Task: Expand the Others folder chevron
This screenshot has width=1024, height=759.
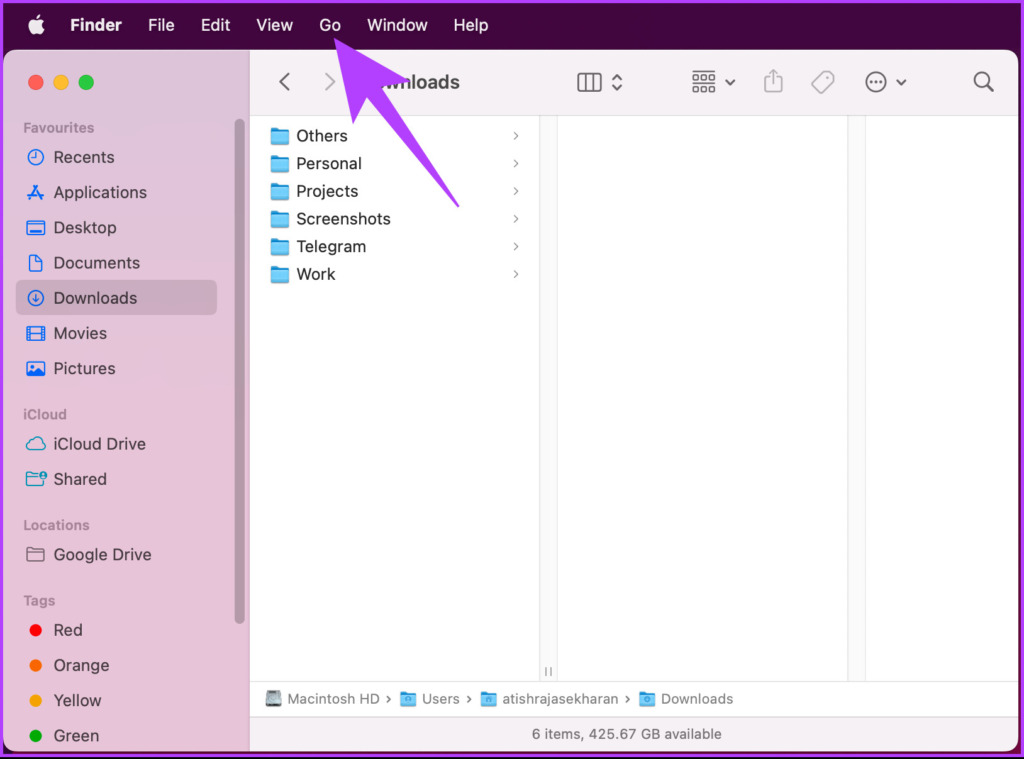Action: click(516, 136)
